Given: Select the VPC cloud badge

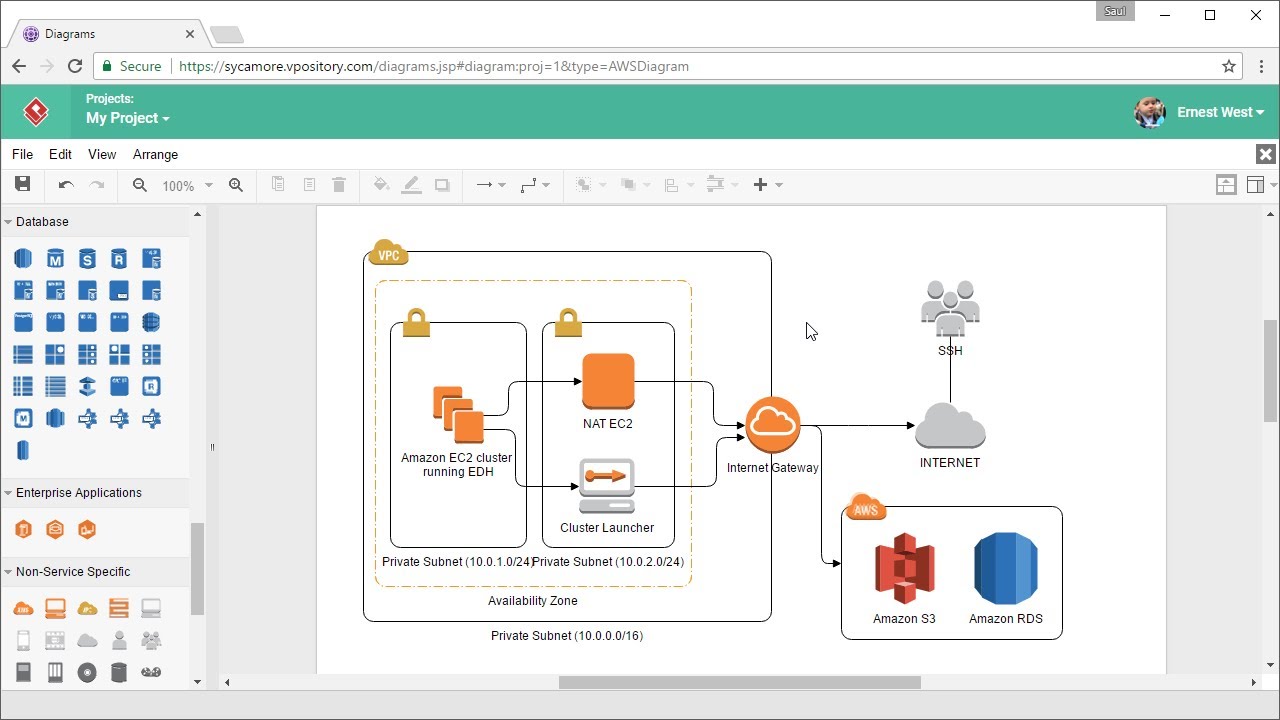Looking at the screenshot, I should pos(388,253).
